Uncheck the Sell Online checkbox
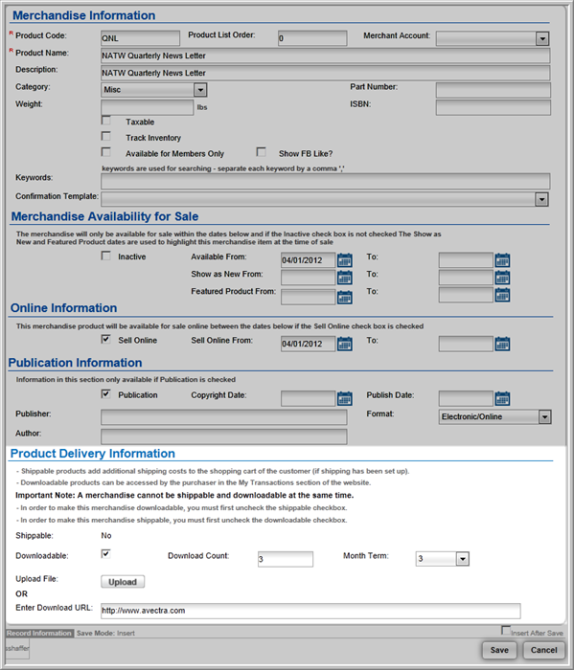The height and width of the screenshot is (670, 574). pyautogui.click(x=106, y=339)
